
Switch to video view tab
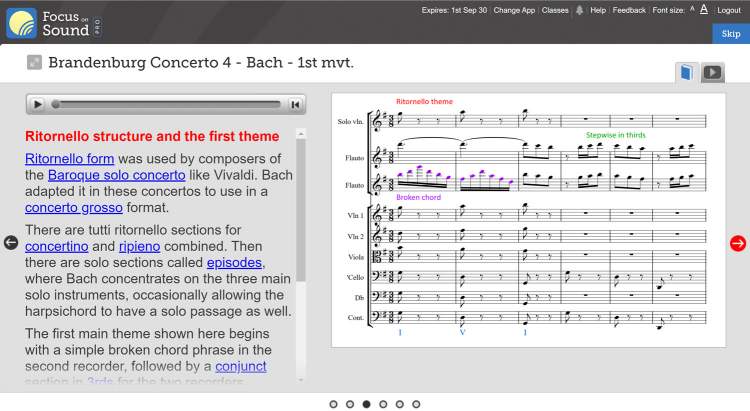pos(712,73)
